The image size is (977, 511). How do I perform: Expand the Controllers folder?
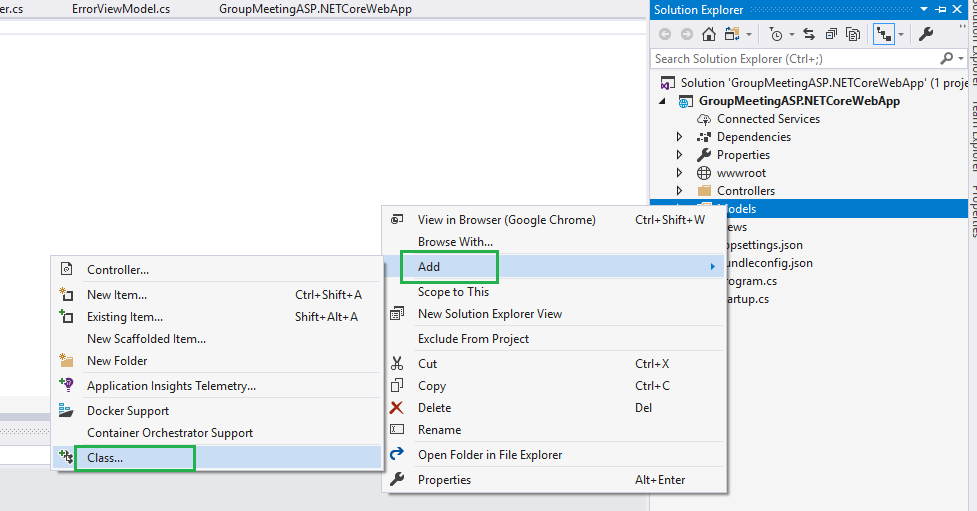(680, 191)
